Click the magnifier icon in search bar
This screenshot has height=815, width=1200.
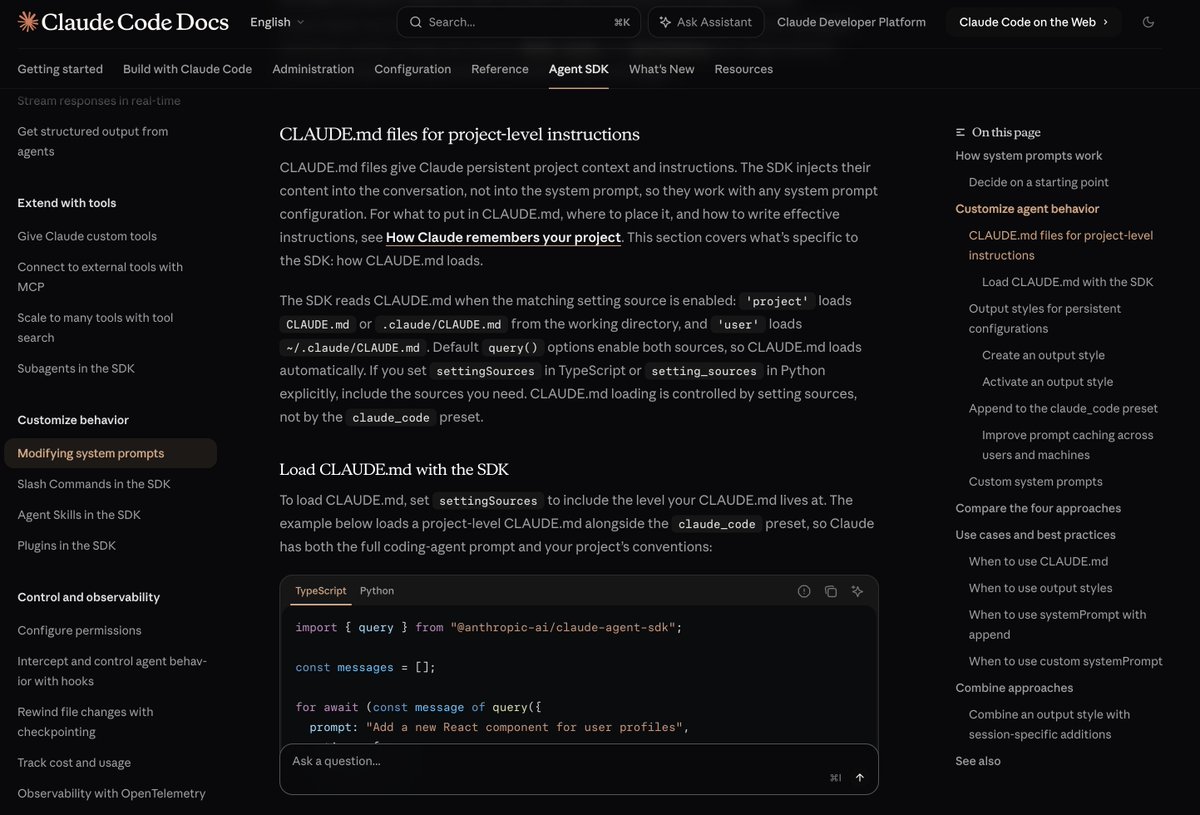click(416, 22)
